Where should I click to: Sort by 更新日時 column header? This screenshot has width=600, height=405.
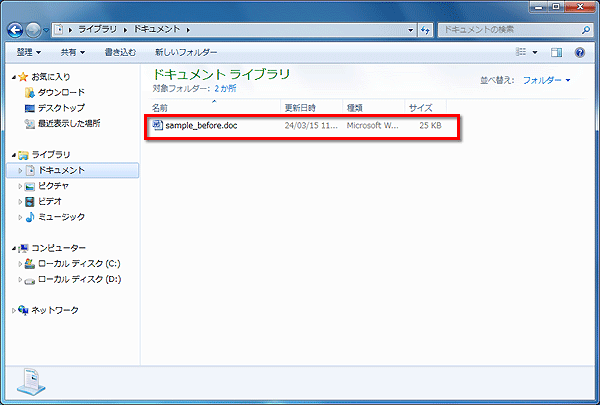(311, 108)
